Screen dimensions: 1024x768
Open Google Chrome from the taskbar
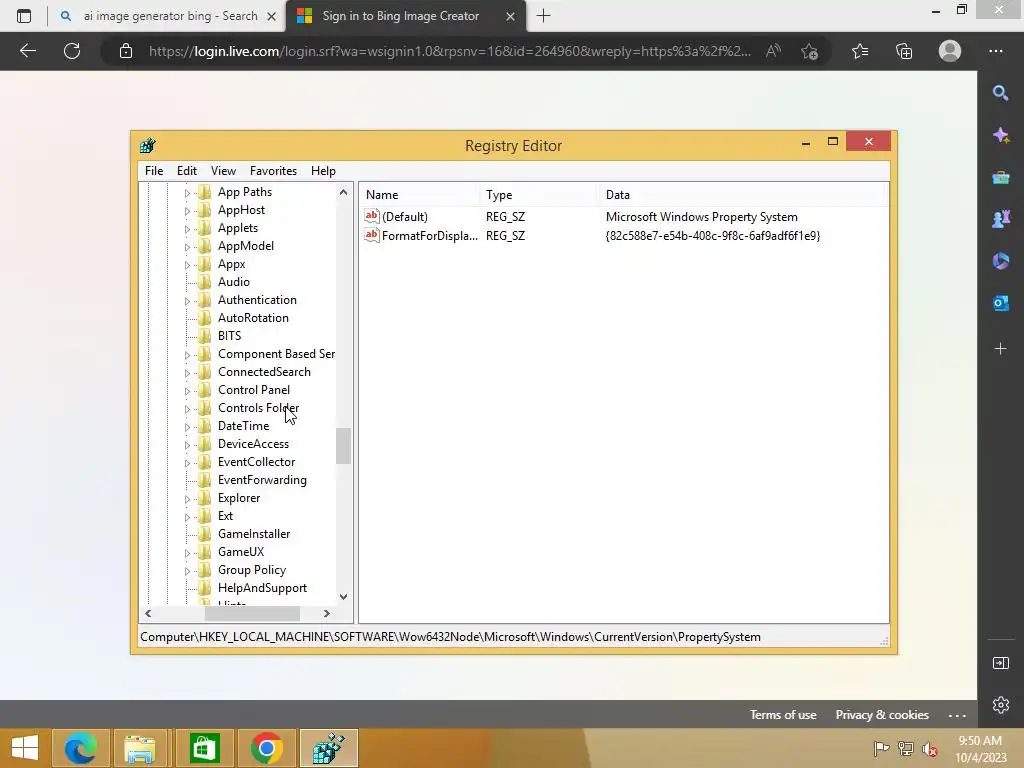pos(266,748)
